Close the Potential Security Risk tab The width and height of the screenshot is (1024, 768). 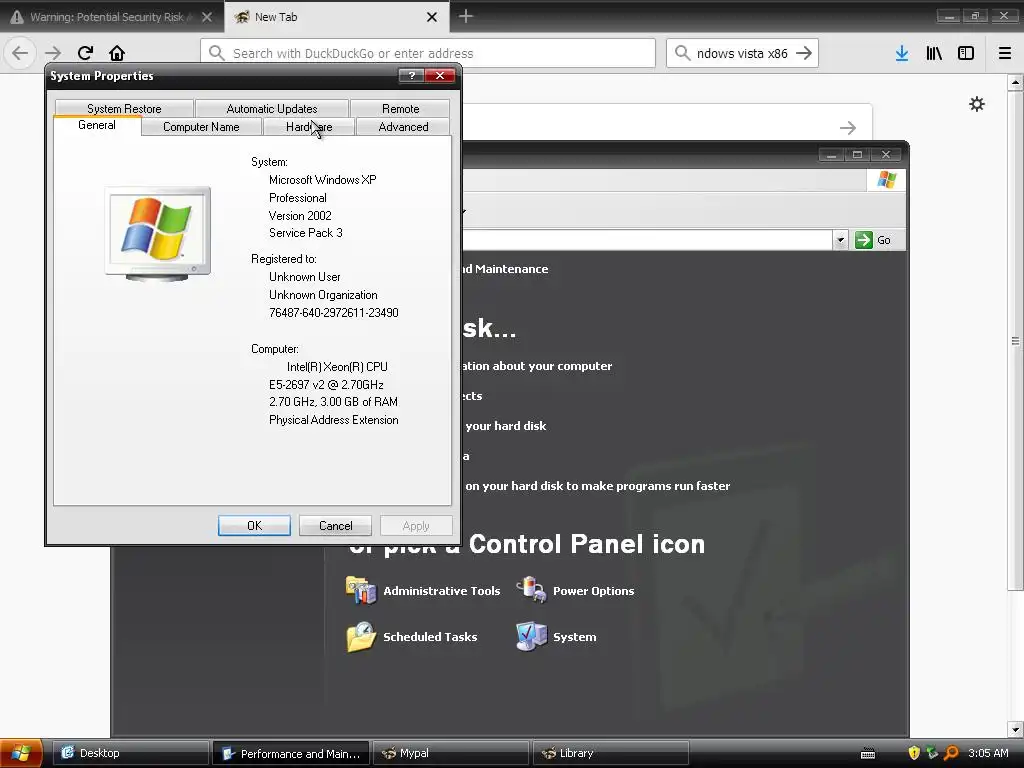click(x=207, y=17)
